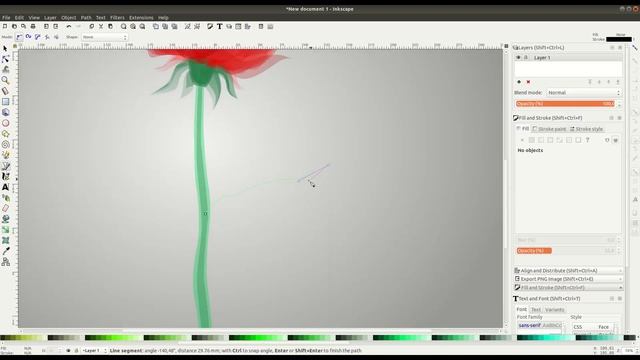This screenshot has width=640, height=360.
Task: Switch to Text tab in Text and Font
Action: point(536,310)
